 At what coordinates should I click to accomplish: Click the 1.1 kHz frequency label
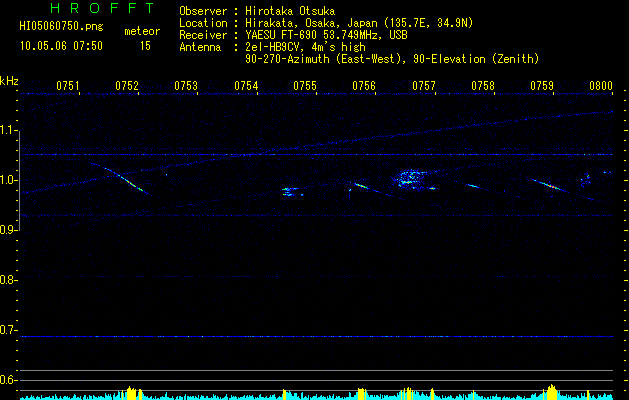pos(8,130)
